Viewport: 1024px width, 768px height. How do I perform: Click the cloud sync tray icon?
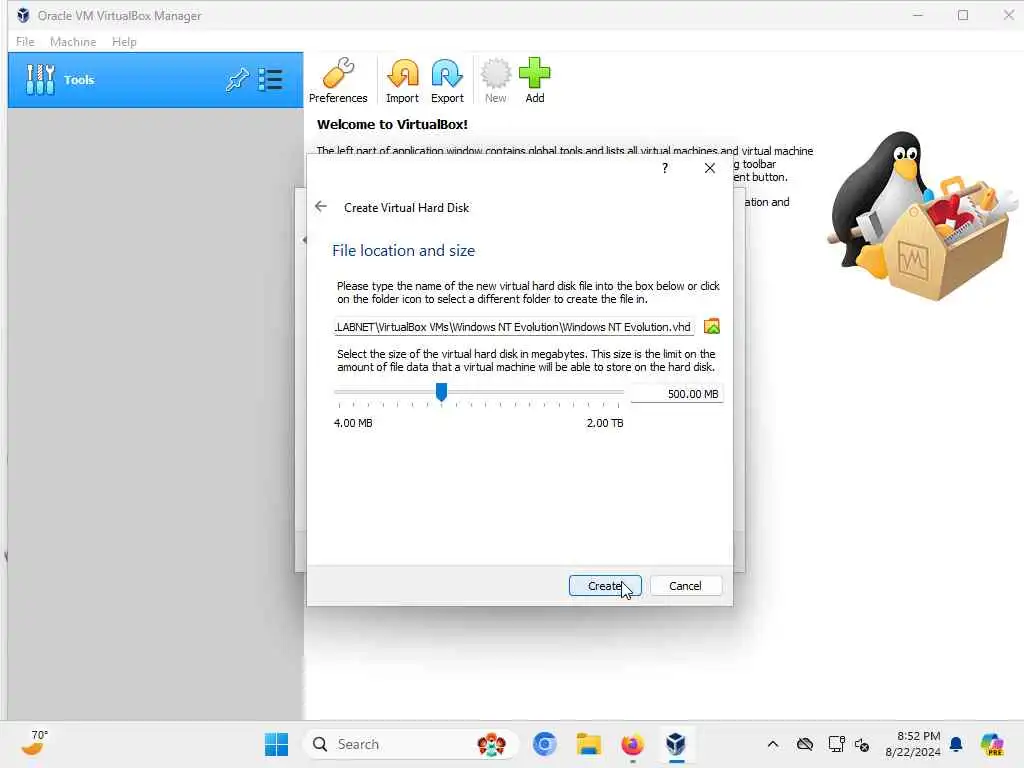click(805, 744)
